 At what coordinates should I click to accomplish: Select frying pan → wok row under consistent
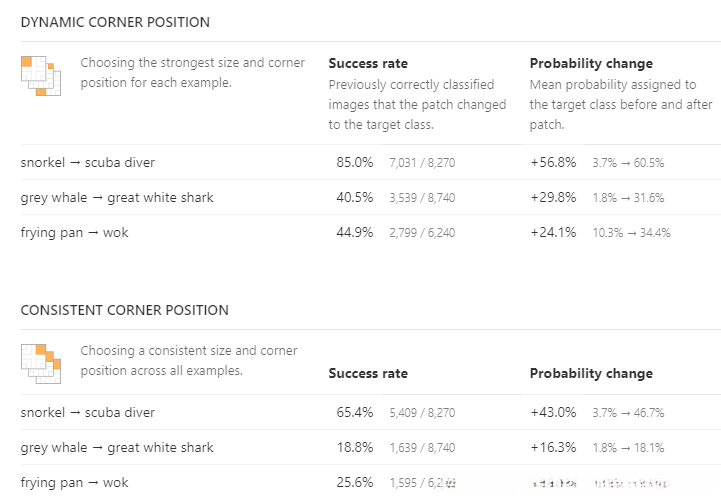[75, 482]
